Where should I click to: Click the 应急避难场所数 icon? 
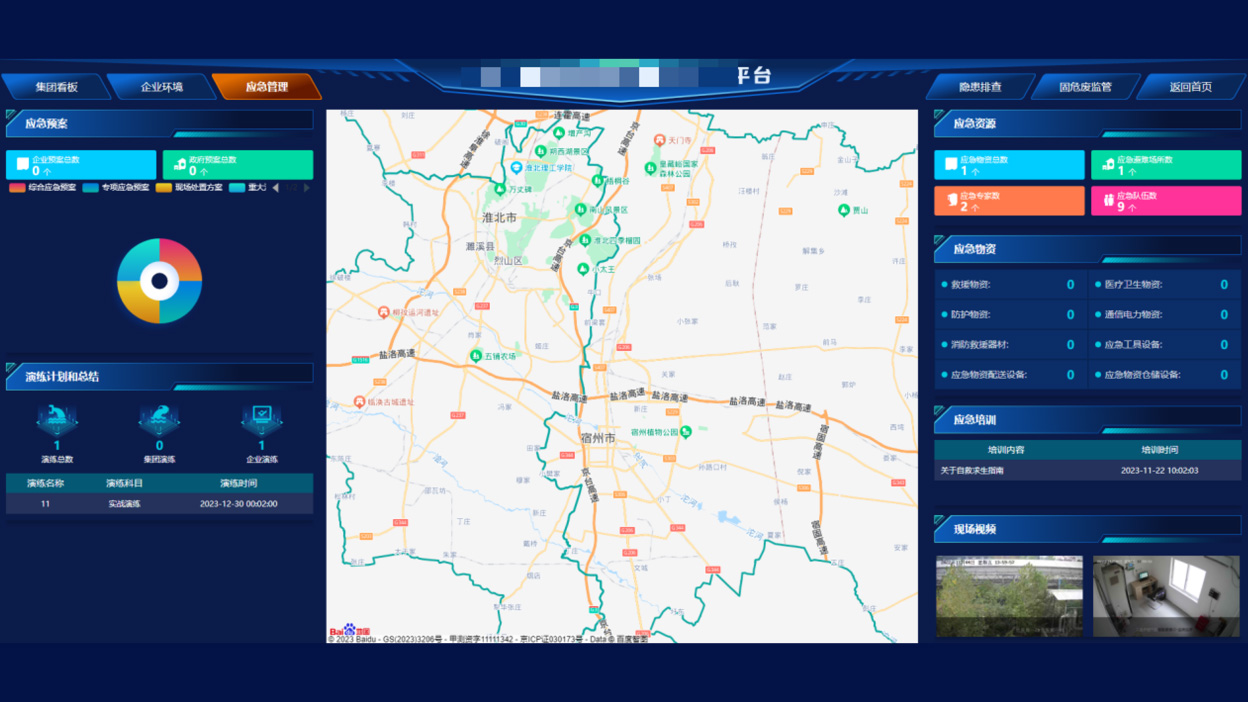click(x=1108, y=164)
